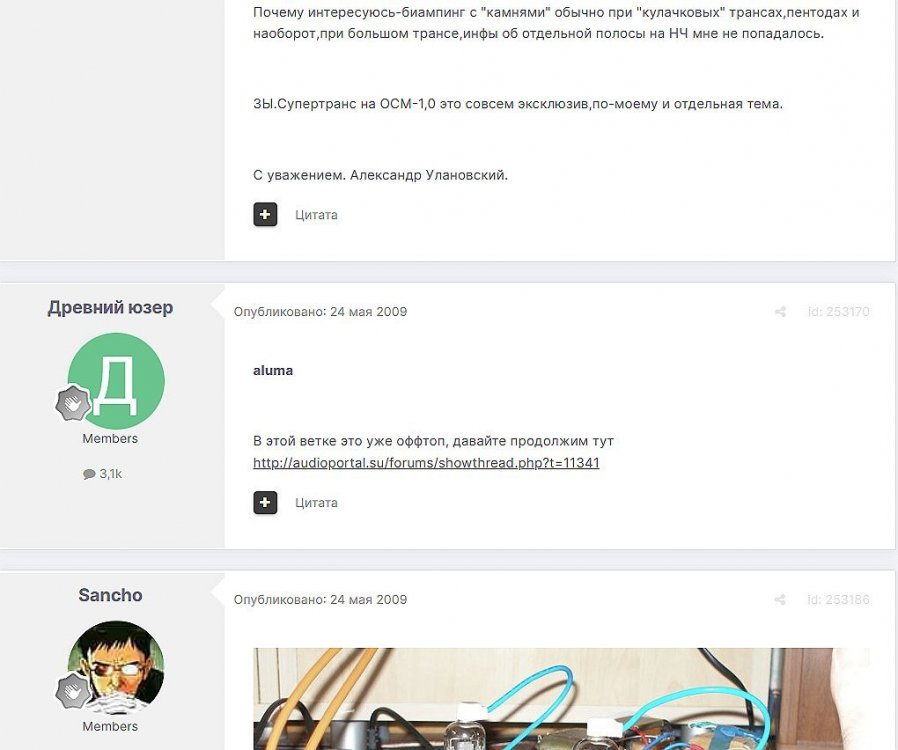This screenshot has width=898, height=750.
Task: Open the Древний юзер username link
Action: [111, 307]
